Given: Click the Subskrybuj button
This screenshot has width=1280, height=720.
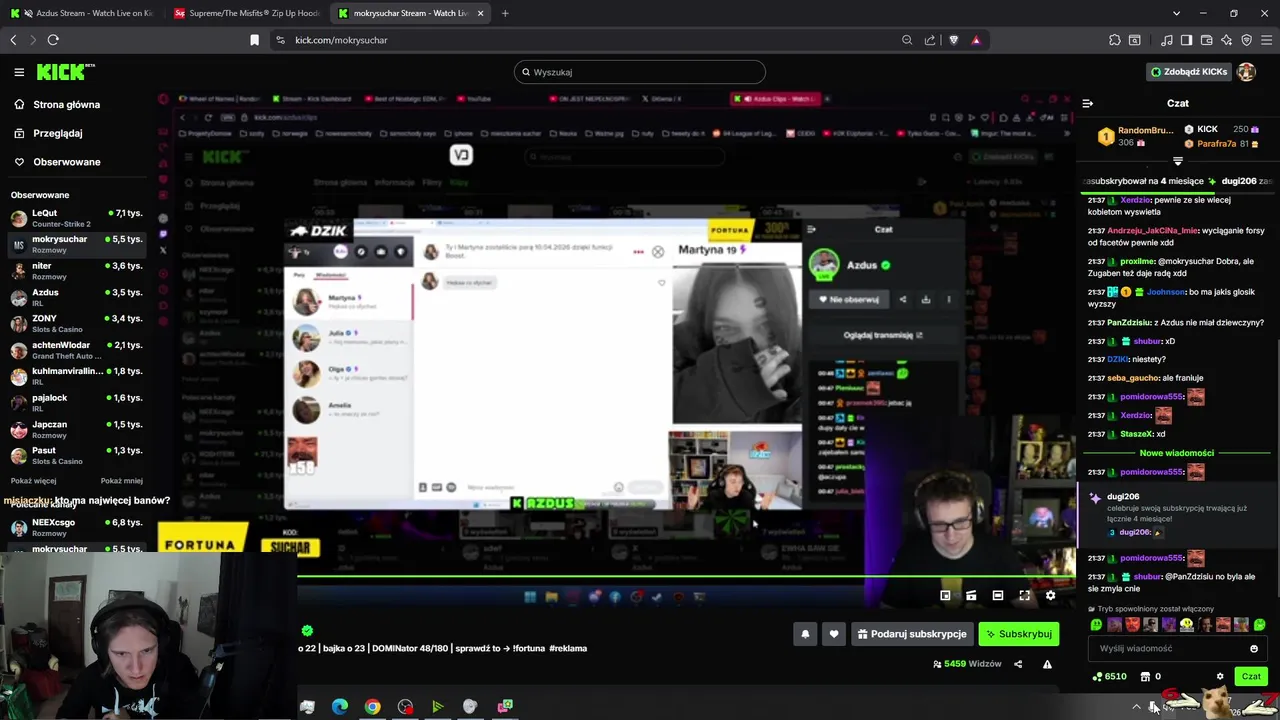Looking at the screenshot, I should [x=1018, y=634].
